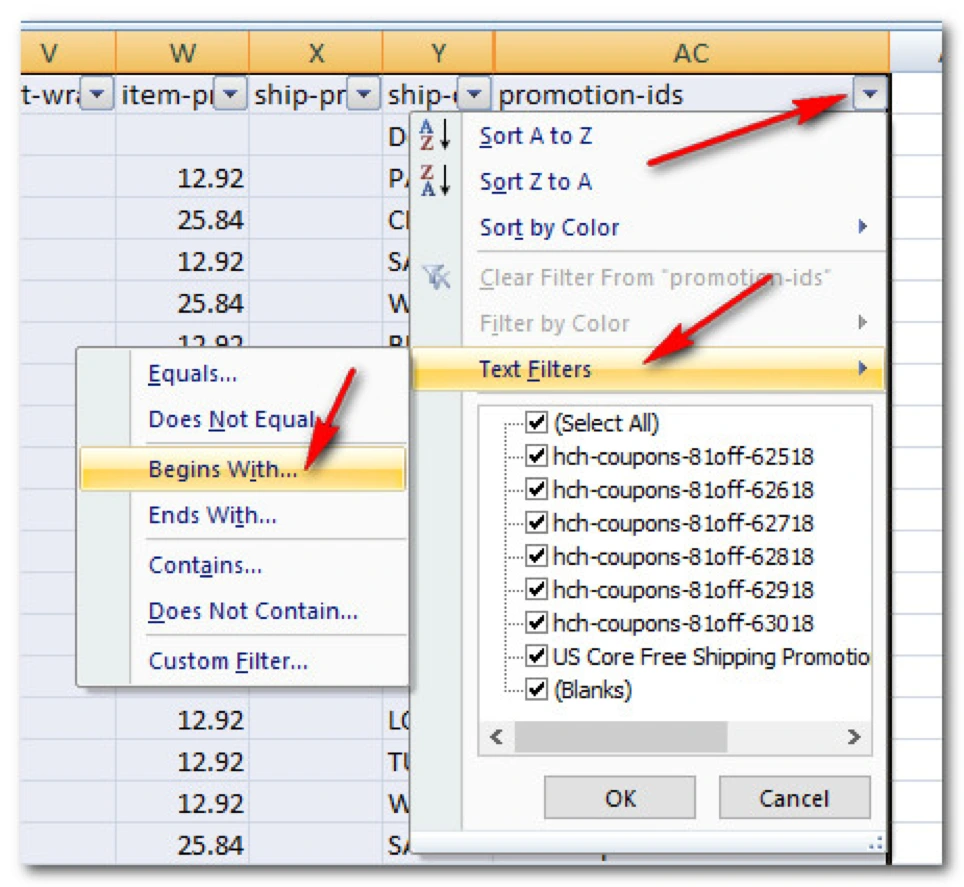Click the filter menu resize grip
This screenshot has height=887, width=964.
877,843
